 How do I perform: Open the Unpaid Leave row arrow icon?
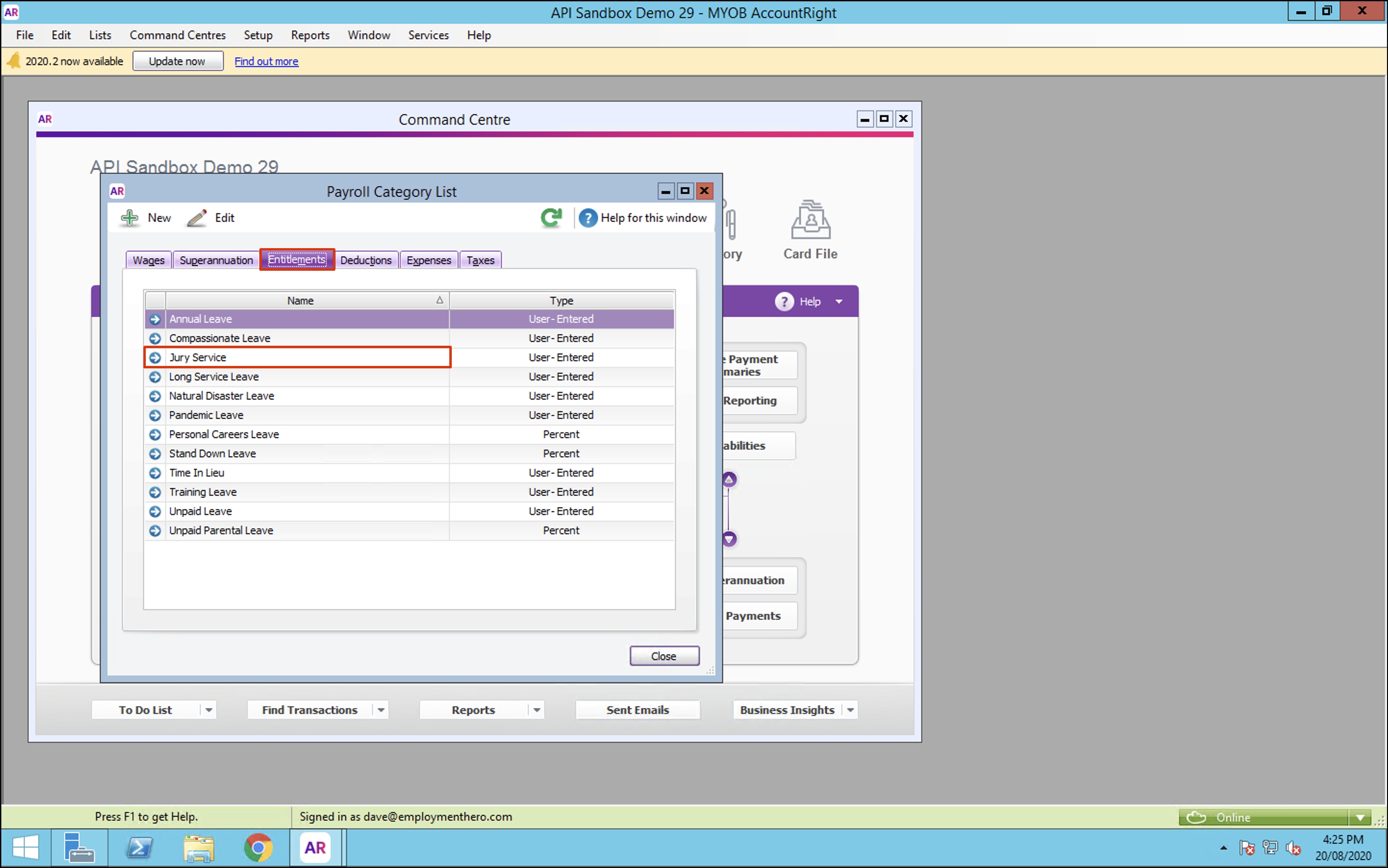point(155,512)
